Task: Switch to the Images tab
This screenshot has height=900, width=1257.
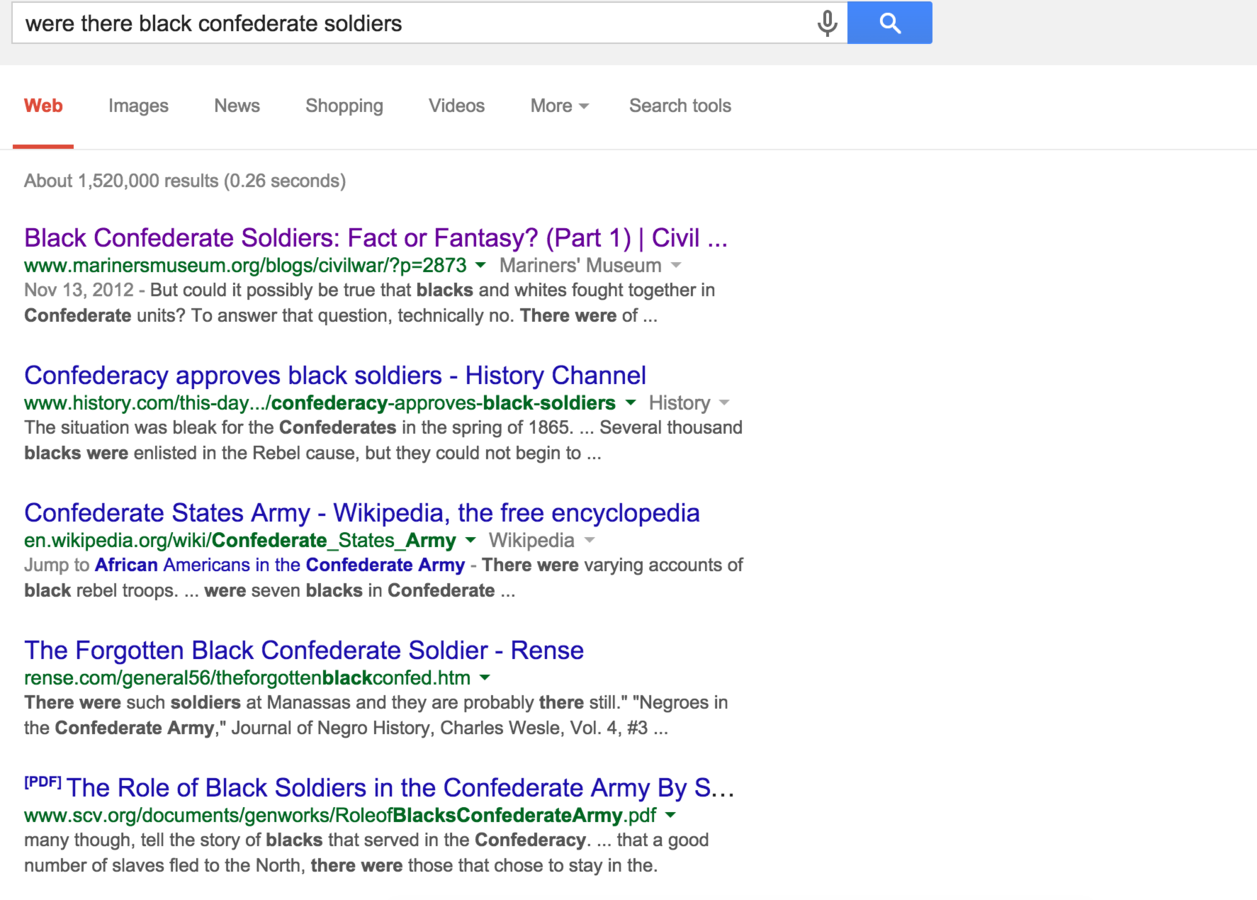Action: click(x=138, y=106)
